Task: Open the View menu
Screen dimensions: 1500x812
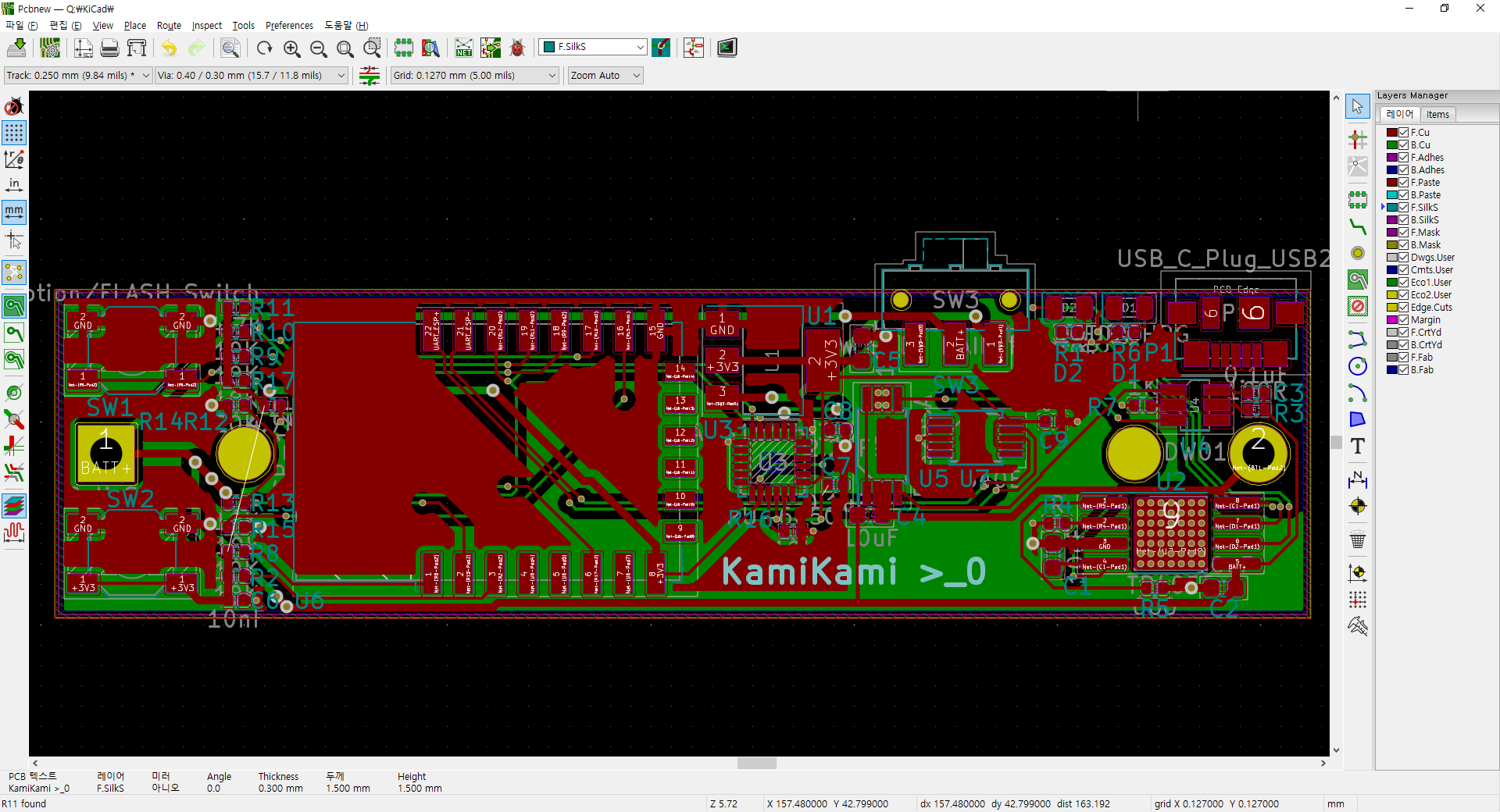Action: point(103,26)
